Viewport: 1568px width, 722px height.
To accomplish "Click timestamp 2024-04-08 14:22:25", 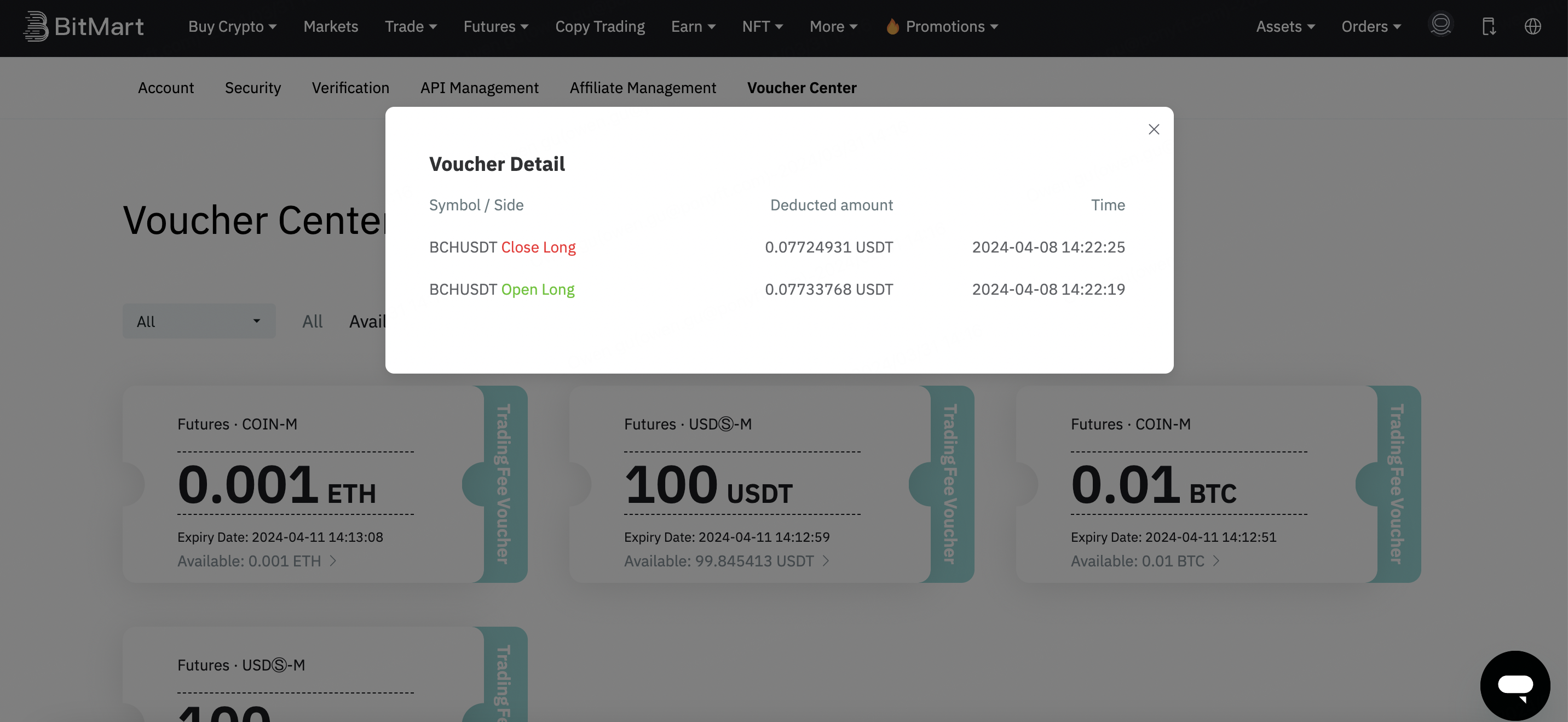I will pos(1048,247).
